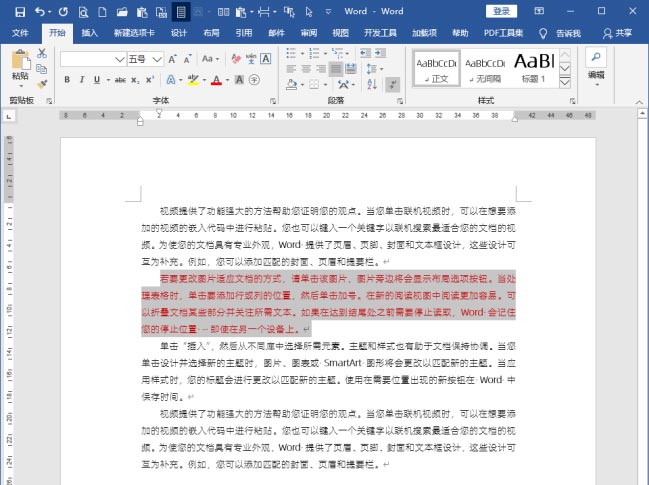Sort the selected paragraphs
The height and width of the screenshot is (485, 649).
pos(372,84)
